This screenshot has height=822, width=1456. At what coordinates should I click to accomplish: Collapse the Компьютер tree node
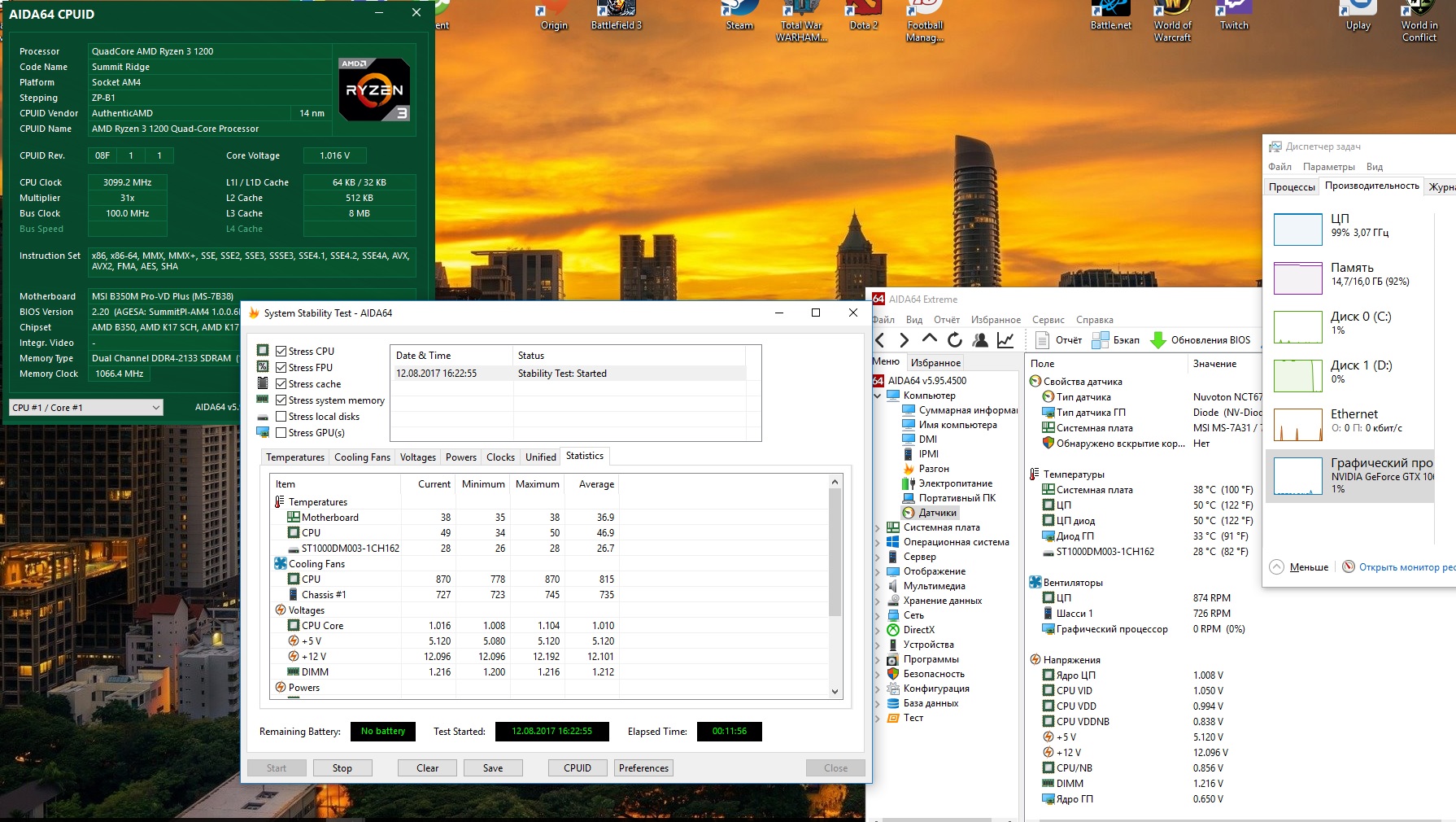[878, 396]
